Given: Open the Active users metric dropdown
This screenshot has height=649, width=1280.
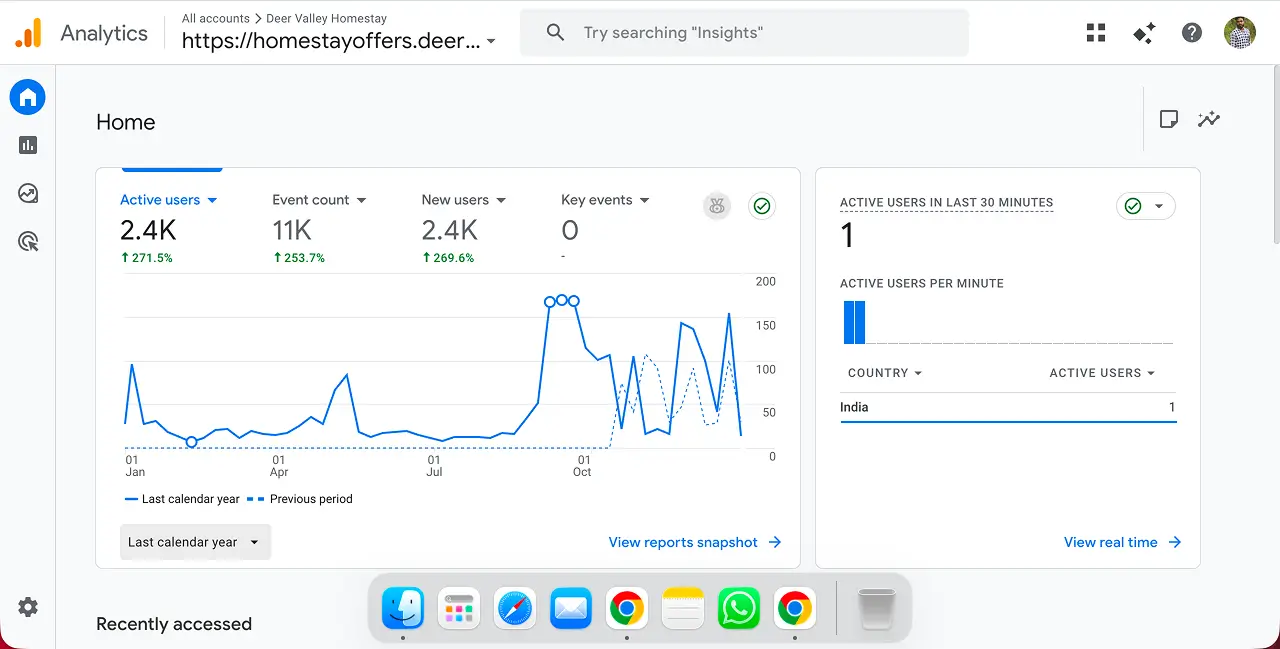Looking at the screenshot, I should (x=168, y=200).
